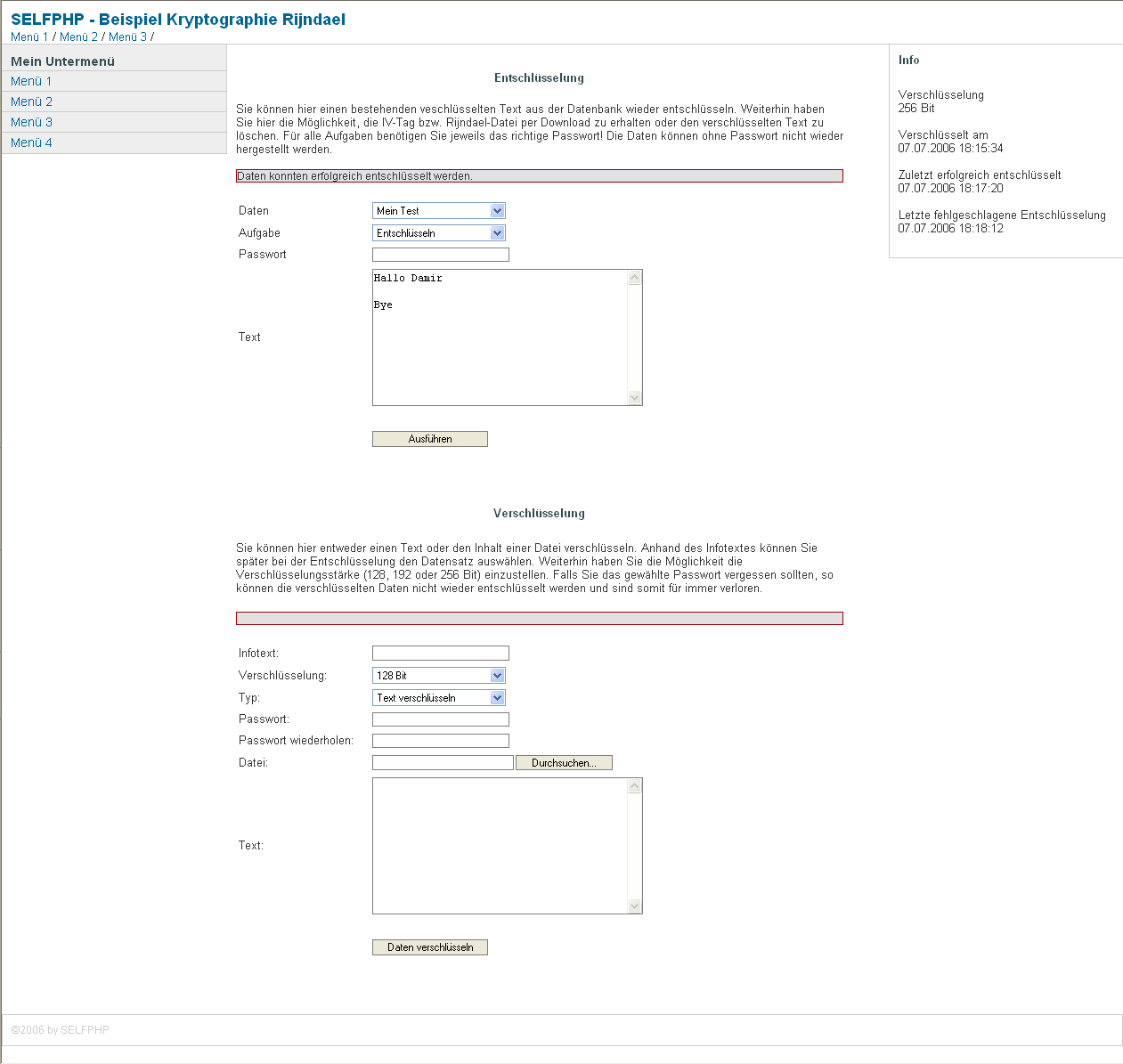Viewport: 1123px width, 1064px height.
Task: Select Menü 2 in the left submenu
Action: point(31,102)
